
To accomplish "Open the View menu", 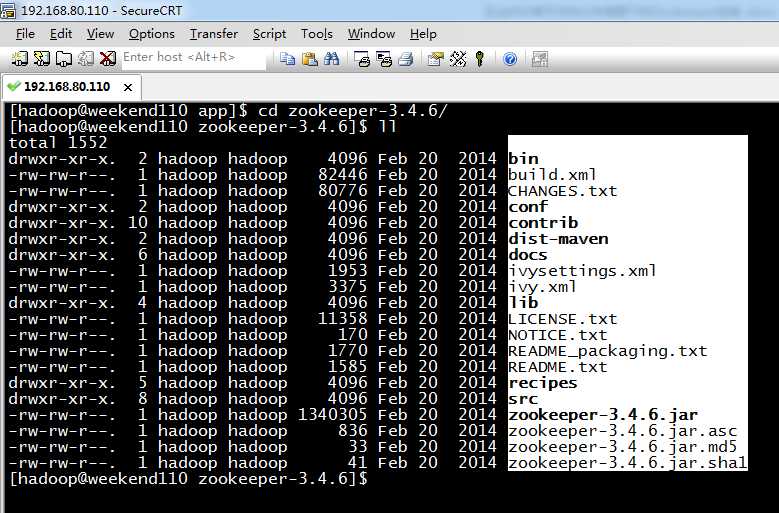I will (x=100, y=34).
